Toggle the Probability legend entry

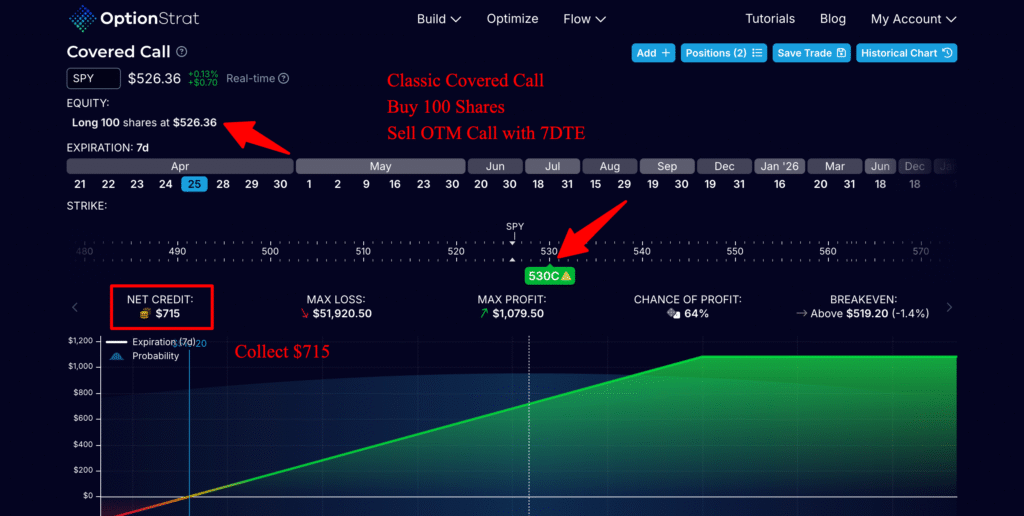pyautogui.click(x=143, y=356)
